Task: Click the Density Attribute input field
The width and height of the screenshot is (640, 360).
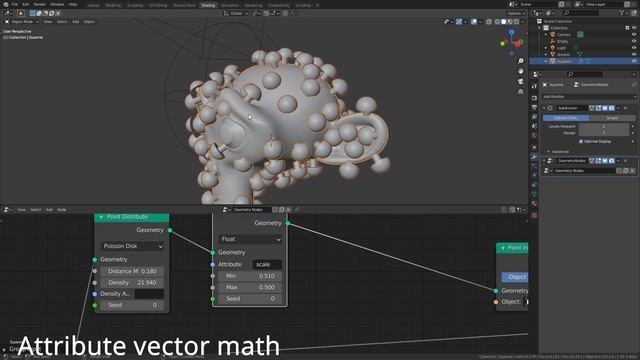Action: pyautogui.click(x=149, y=294)
